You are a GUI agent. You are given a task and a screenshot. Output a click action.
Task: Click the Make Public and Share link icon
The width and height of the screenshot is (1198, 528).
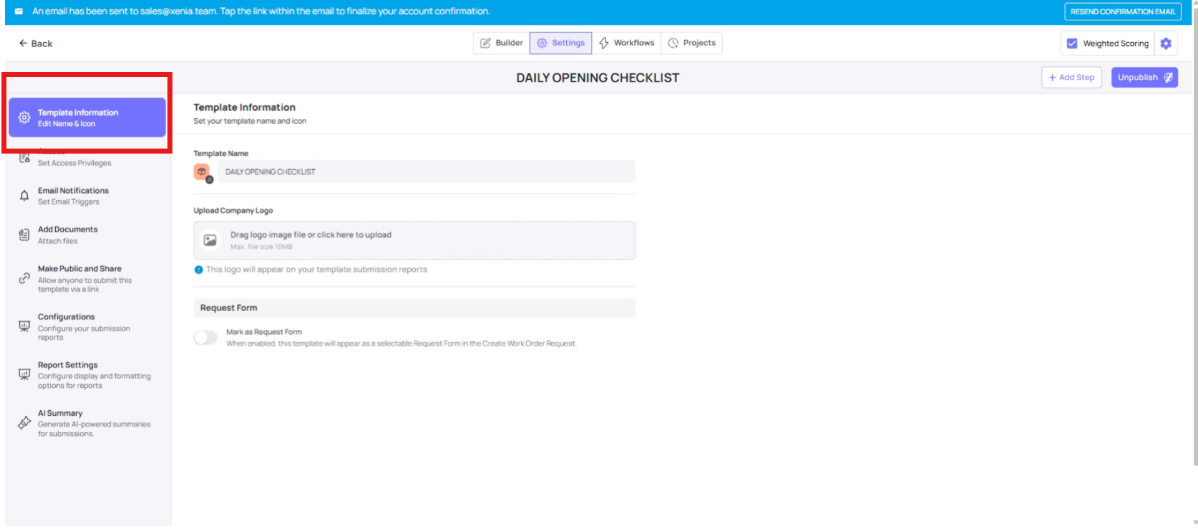pyautogui.click(x=25, y=278)
